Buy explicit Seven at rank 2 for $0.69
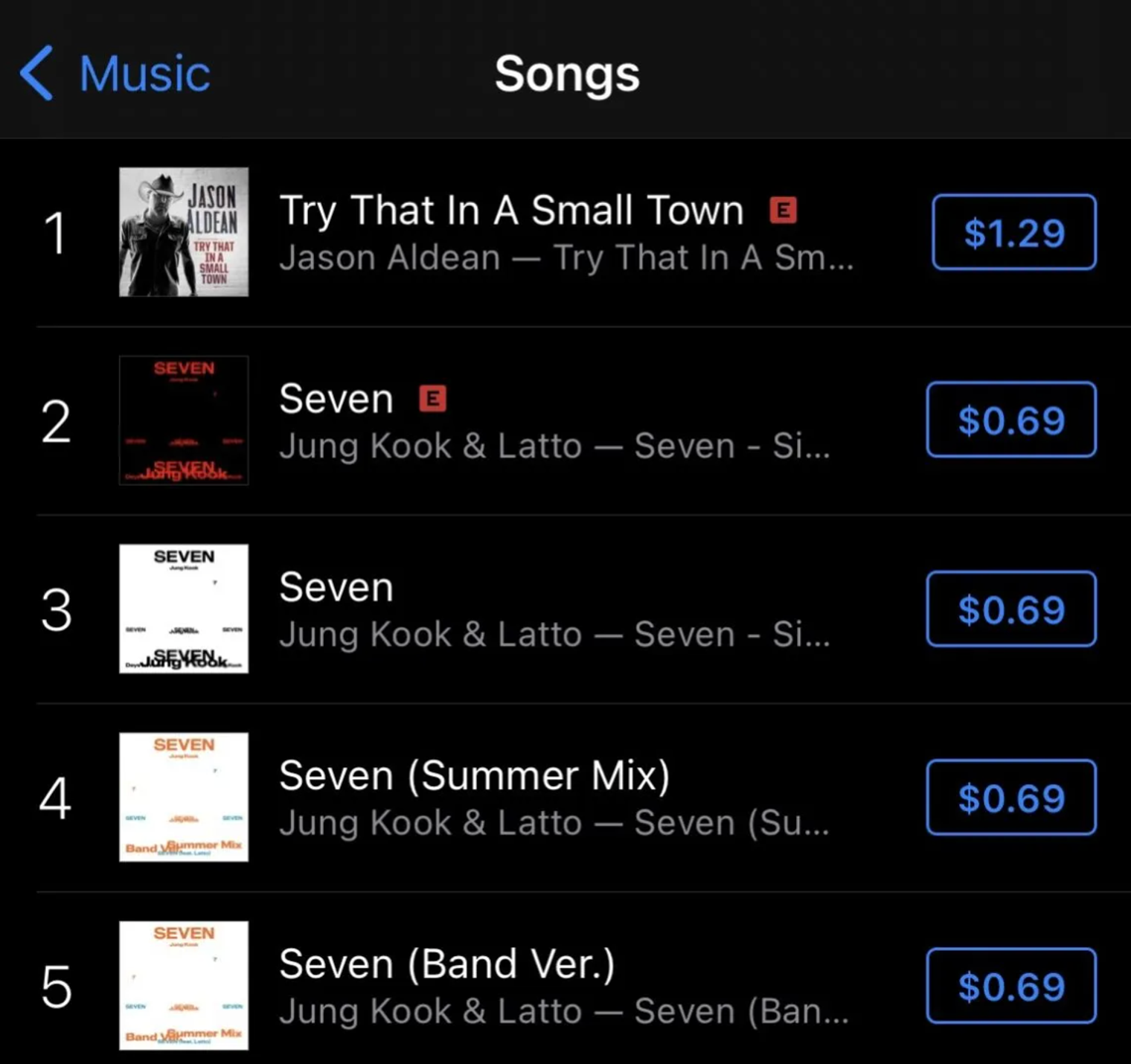 point(1011,420)
